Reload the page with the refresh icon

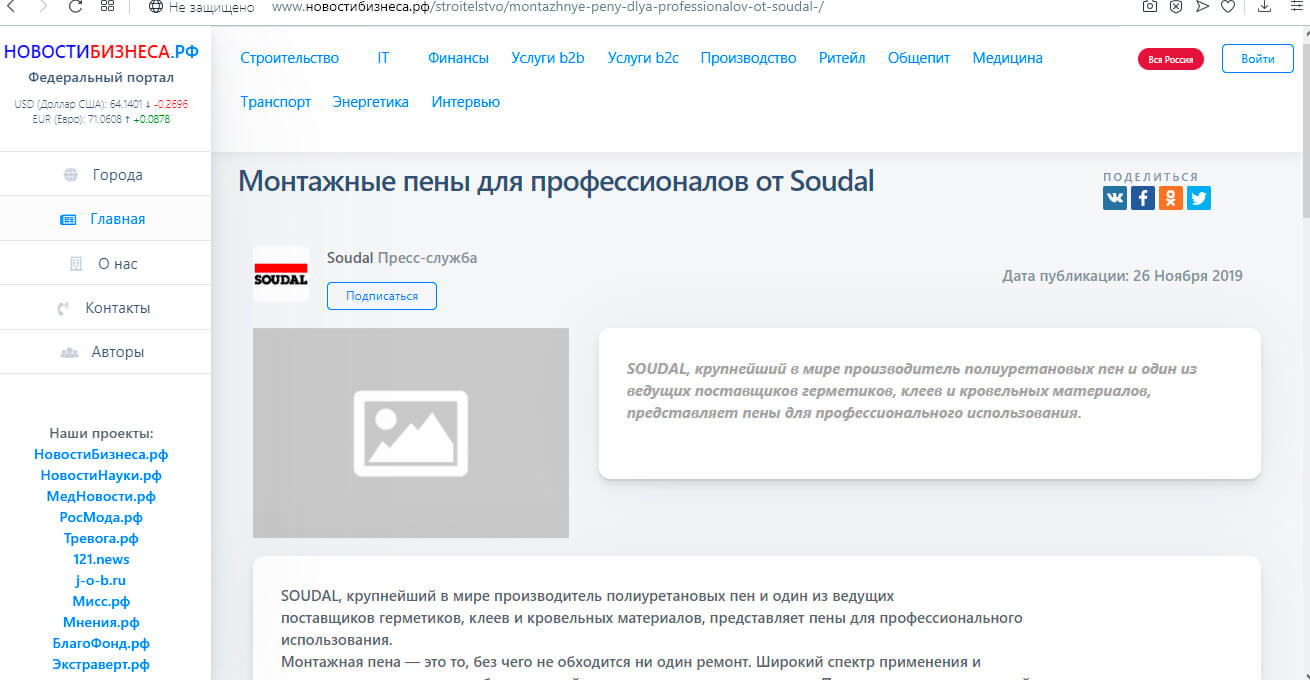[x=75, y=6]
